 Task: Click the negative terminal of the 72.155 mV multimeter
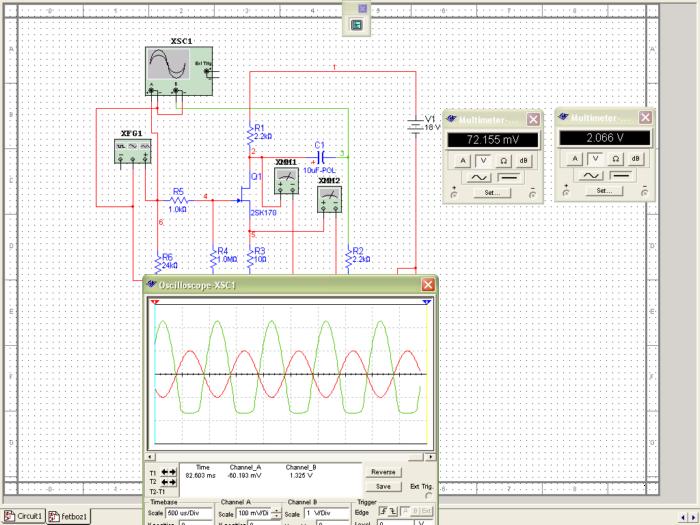(x=533, y=195)
